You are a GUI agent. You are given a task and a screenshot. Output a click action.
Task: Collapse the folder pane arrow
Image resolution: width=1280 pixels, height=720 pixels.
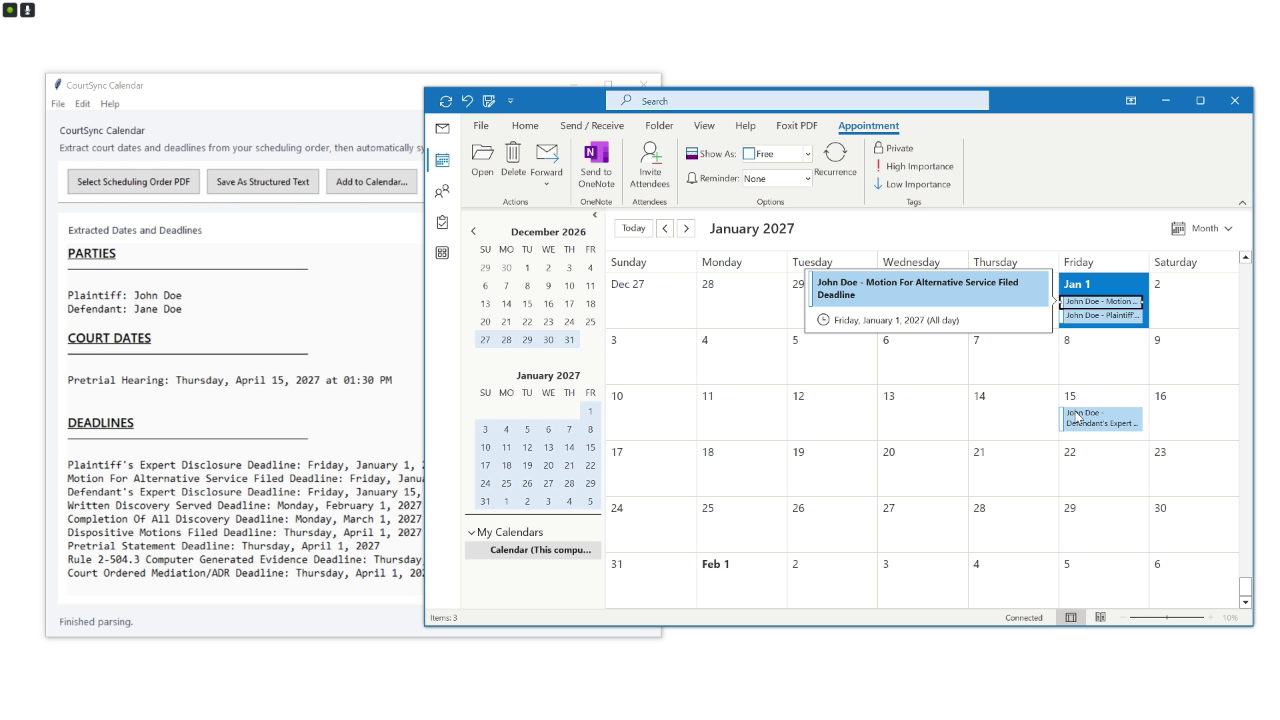(595, 214)
